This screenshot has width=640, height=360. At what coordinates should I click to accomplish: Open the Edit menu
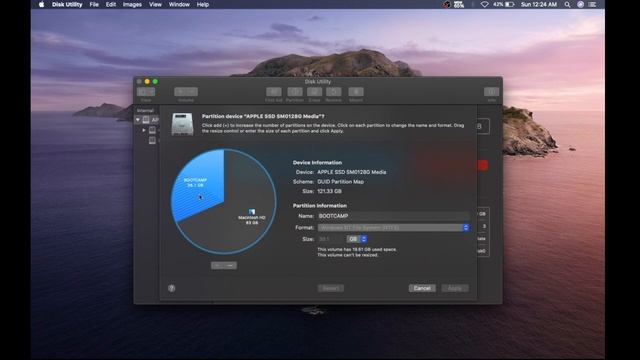pyautogui.click(x=111, y=4)
